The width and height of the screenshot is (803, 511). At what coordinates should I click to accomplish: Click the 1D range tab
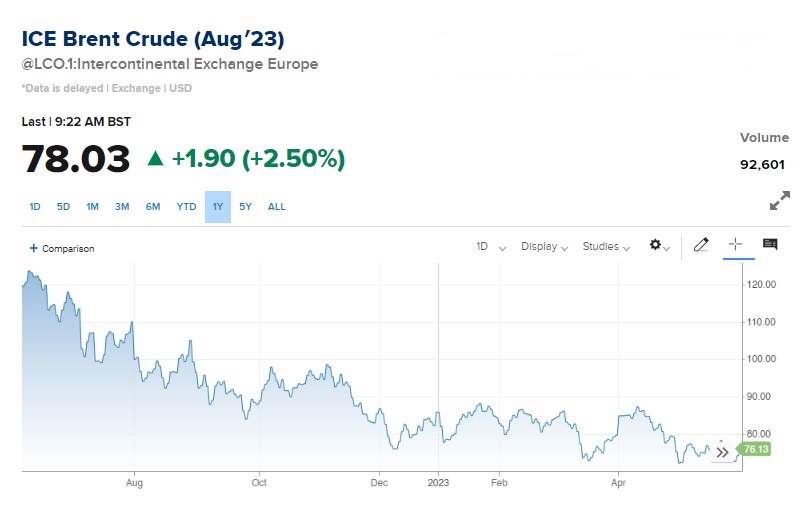(x=35, y=207)
